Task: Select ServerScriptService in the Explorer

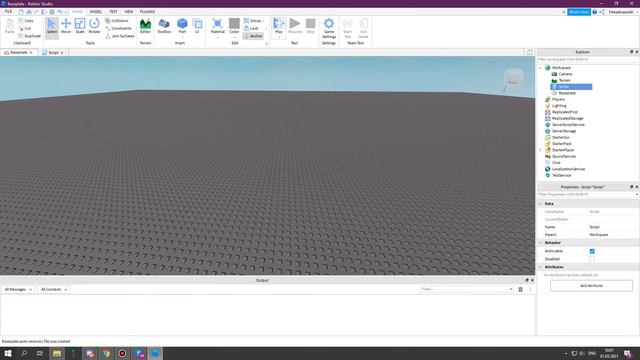Action: pyautogui.click(x=568, y=124)
